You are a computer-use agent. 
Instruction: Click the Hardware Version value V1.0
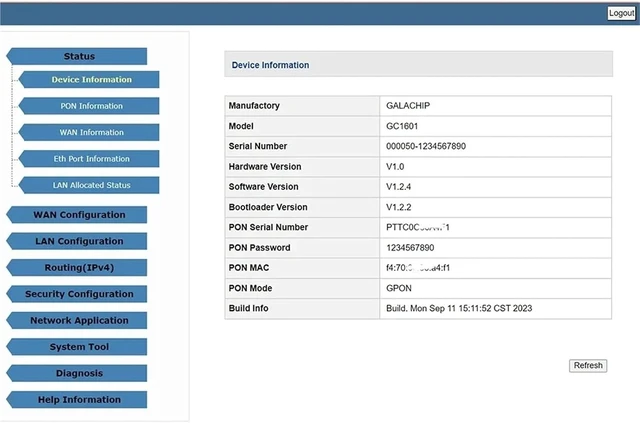pos(395,167)
